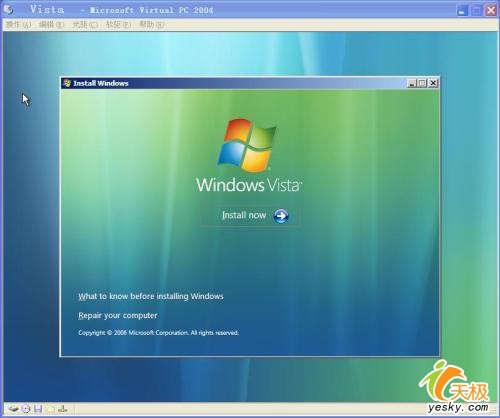The height and width of the screenshot is (418, 500).
Task: Open What to know before installing Windows
Action: coord(151,296)
